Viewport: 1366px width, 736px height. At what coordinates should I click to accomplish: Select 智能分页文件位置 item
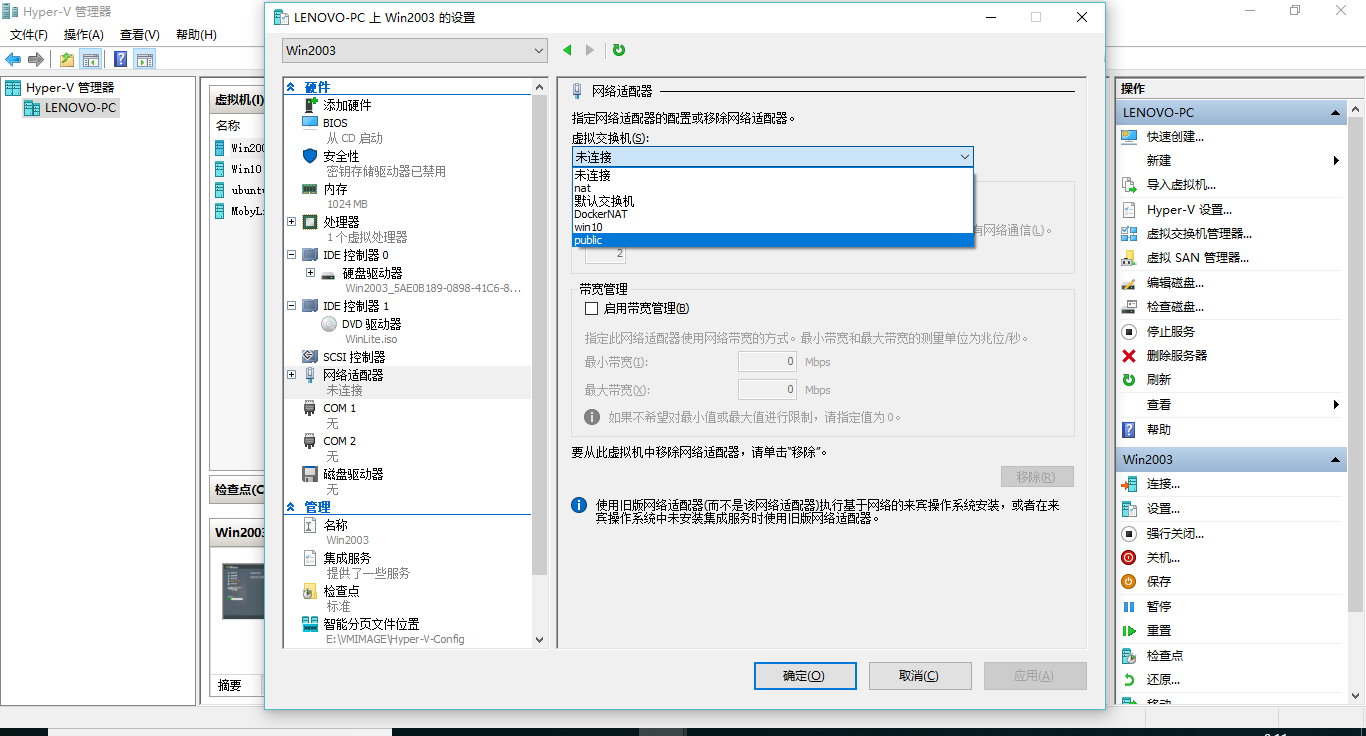pyautogui.click(x=371, y=624)
